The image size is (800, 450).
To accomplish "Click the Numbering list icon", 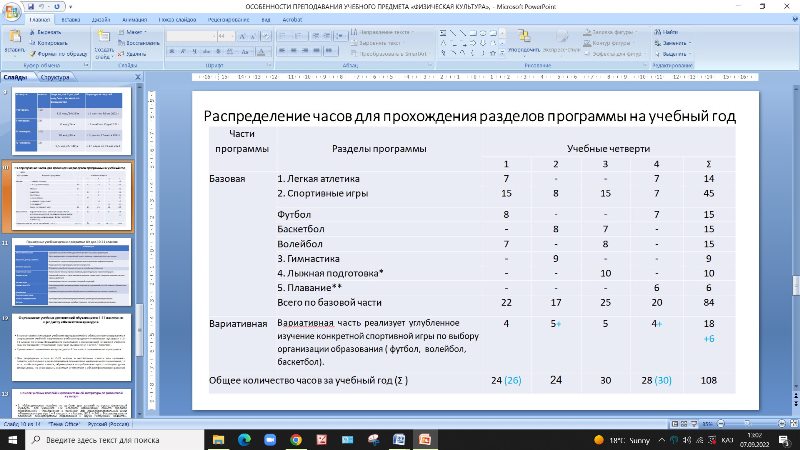I will click(299, 36).
